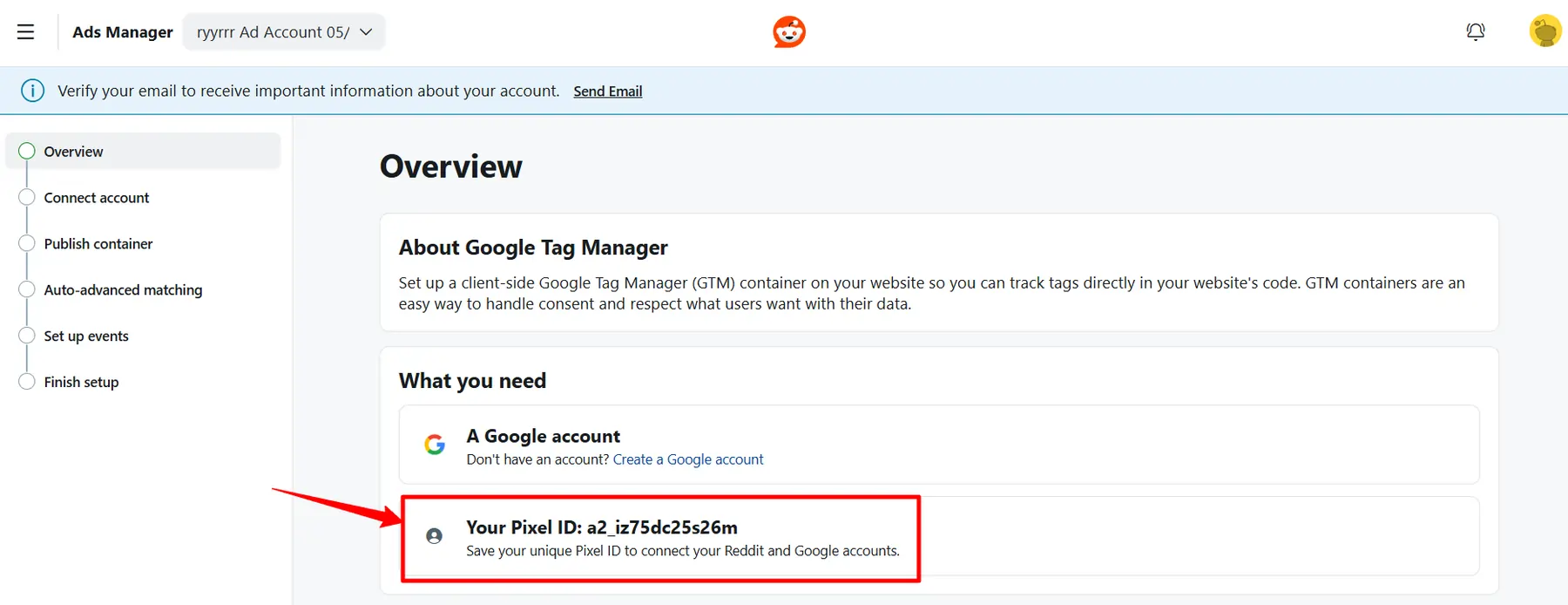Go to the Publish container step
The image size is (1568, 605).
98,244
